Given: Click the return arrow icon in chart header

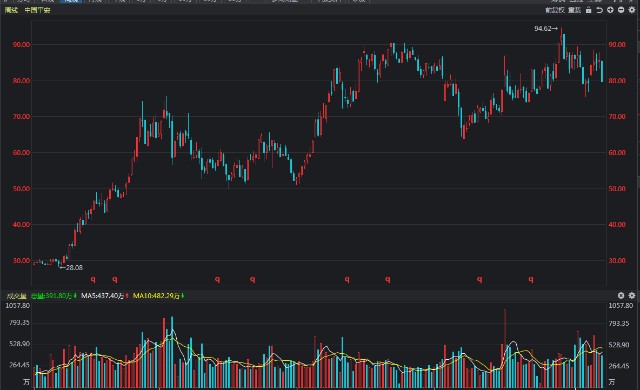Looking at the screenshot, I should point(599,10).
